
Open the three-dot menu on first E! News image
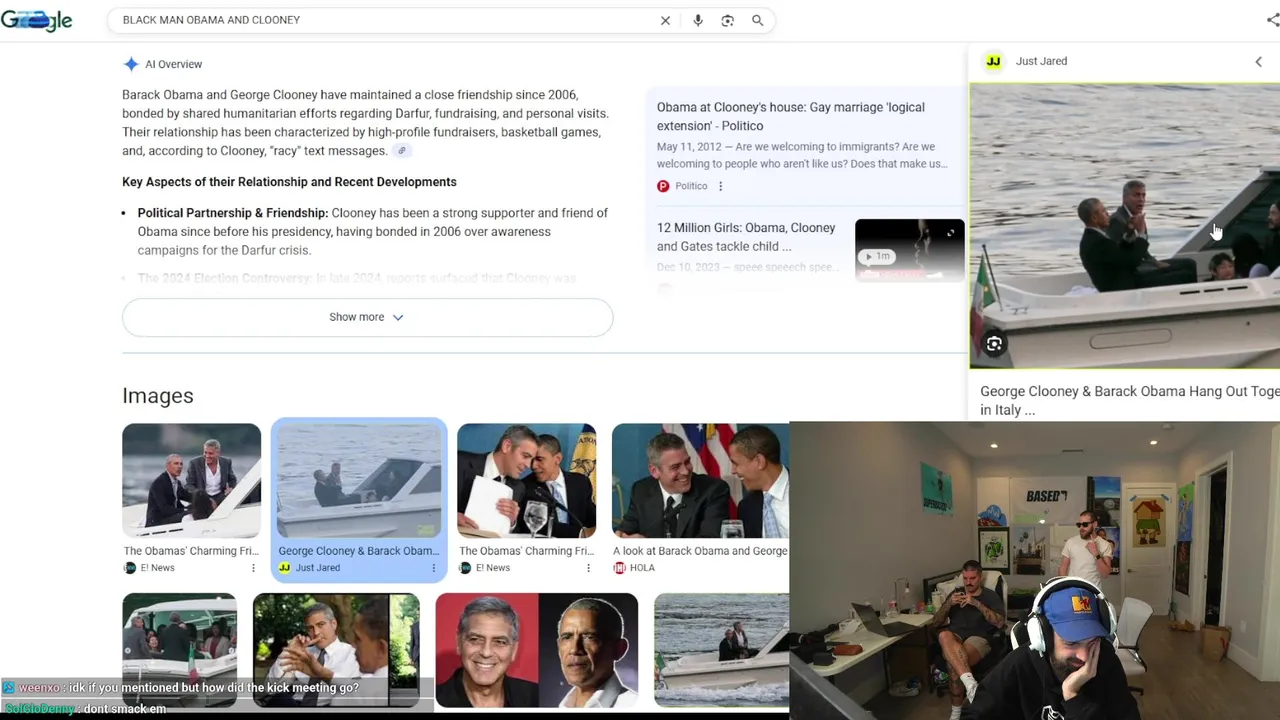tap(253, 568)
